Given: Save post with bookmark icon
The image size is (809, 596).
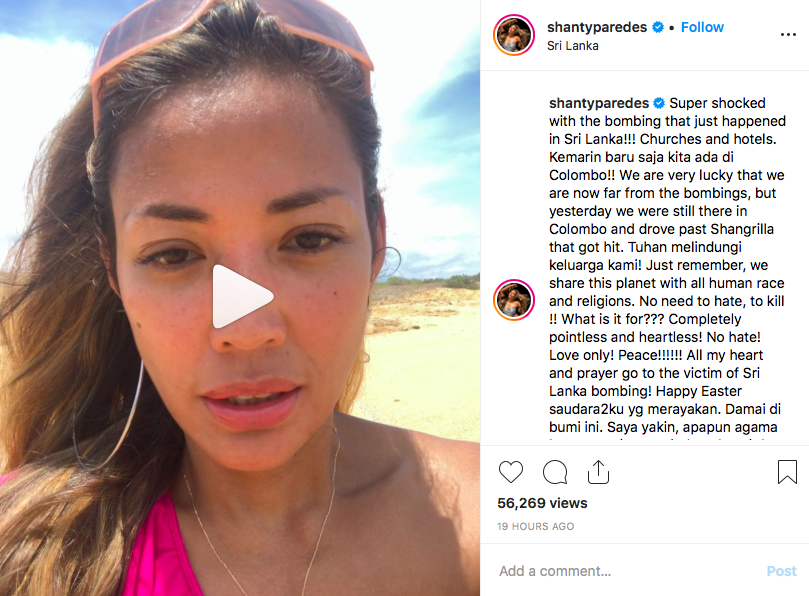Looking at the screenshot, I should pos(787,472).
